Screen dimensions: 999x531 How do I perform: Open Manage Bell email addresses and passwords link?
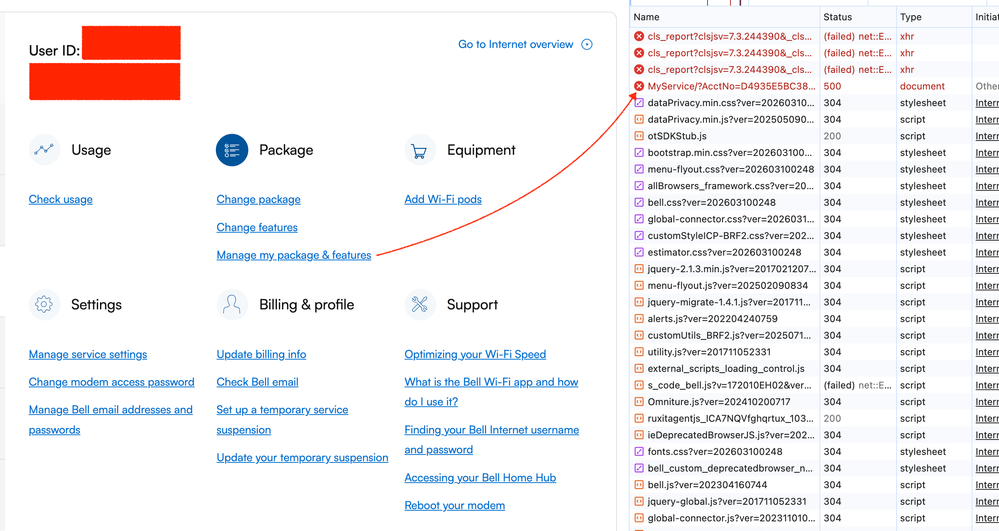coord(110,419)
